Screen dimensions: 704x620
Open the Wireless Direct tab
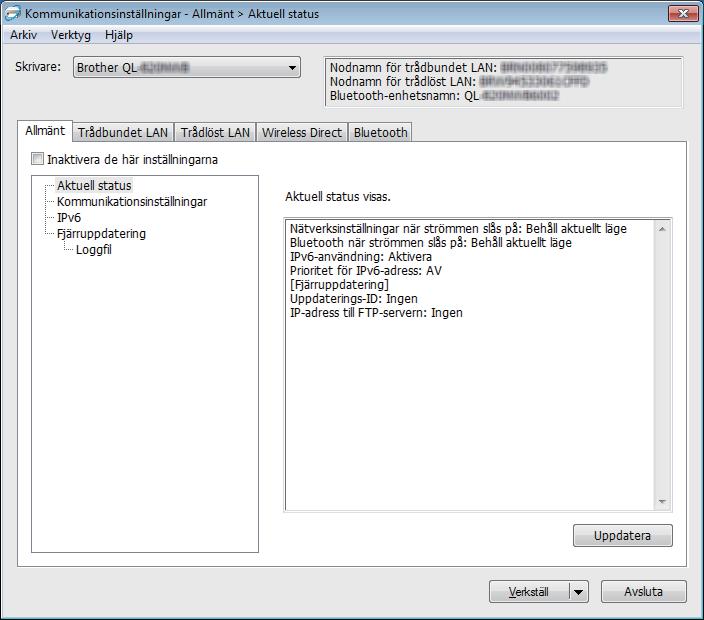tap(302, 132)
